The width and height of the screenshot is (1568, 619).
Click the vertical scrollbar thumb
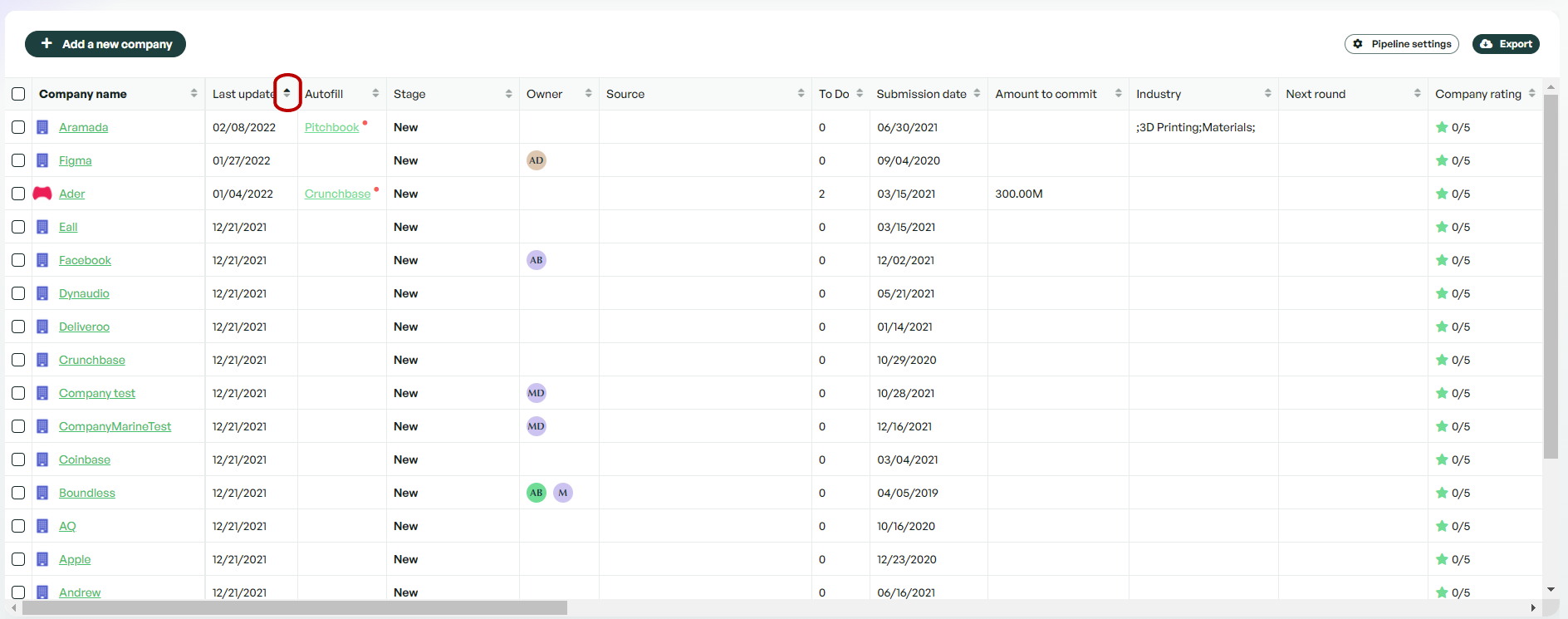point(1551,277)
